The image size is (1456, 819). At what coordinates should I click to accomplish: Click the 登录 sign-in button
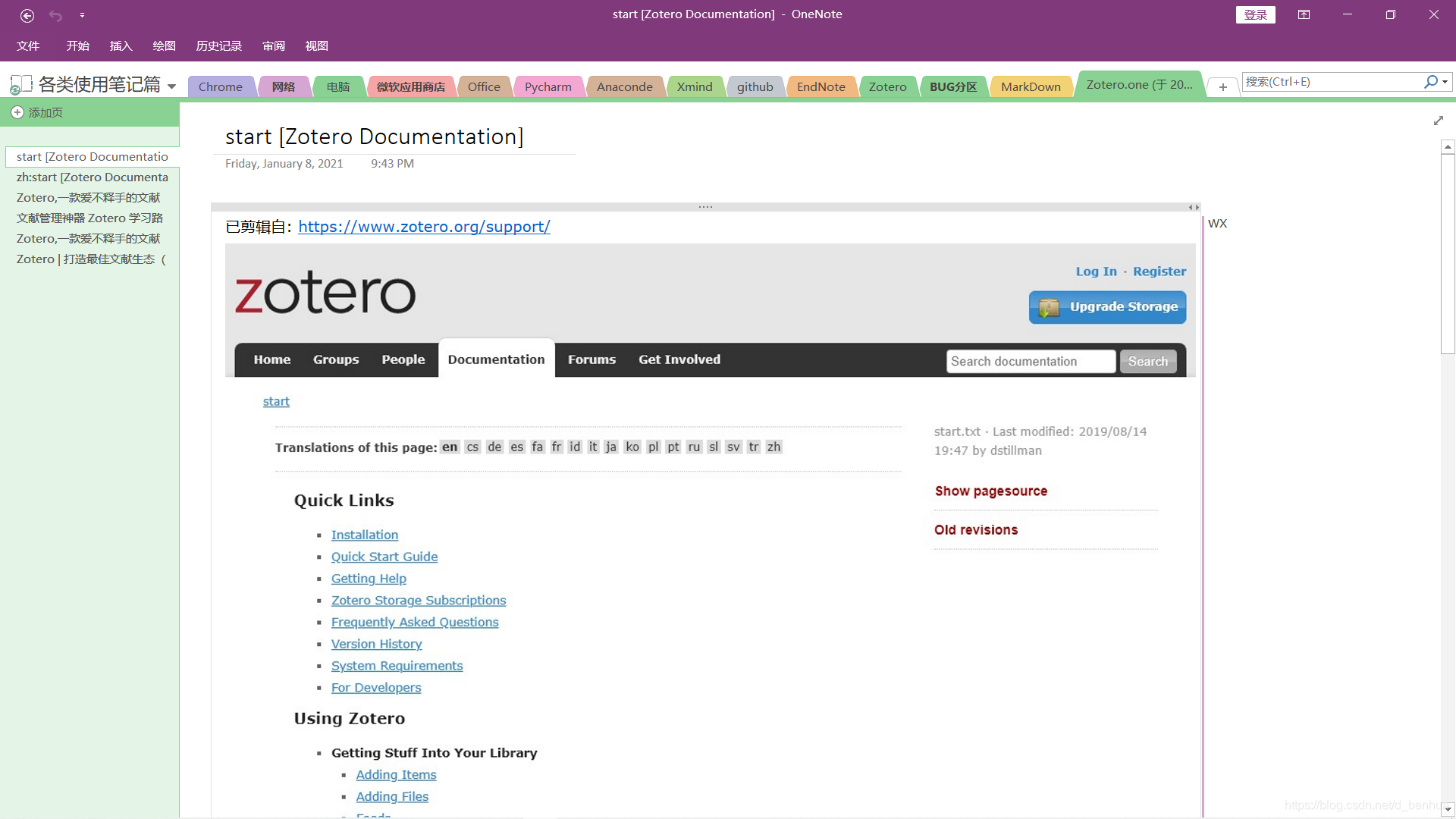coord(1255,14)
